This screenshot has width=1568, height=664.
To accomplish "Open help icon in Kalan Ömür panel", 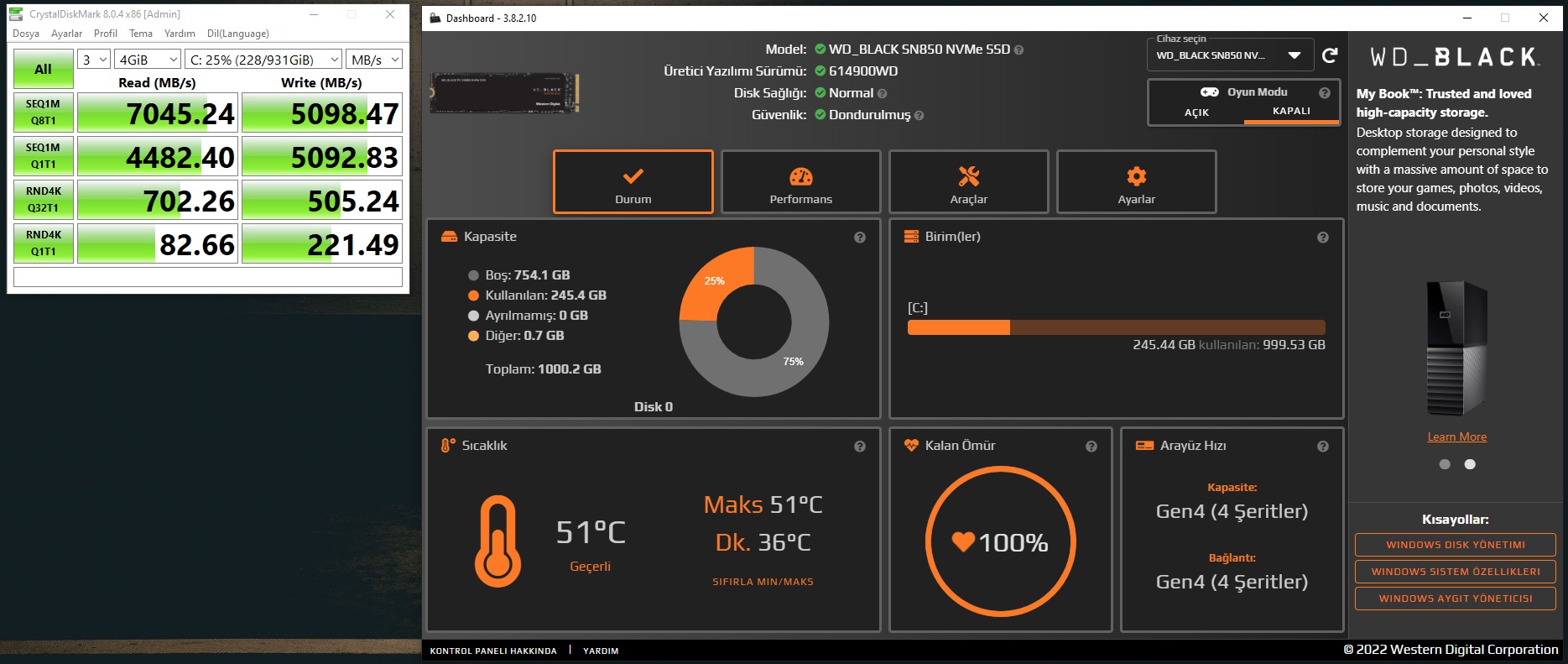I will tap(1091, 447).
